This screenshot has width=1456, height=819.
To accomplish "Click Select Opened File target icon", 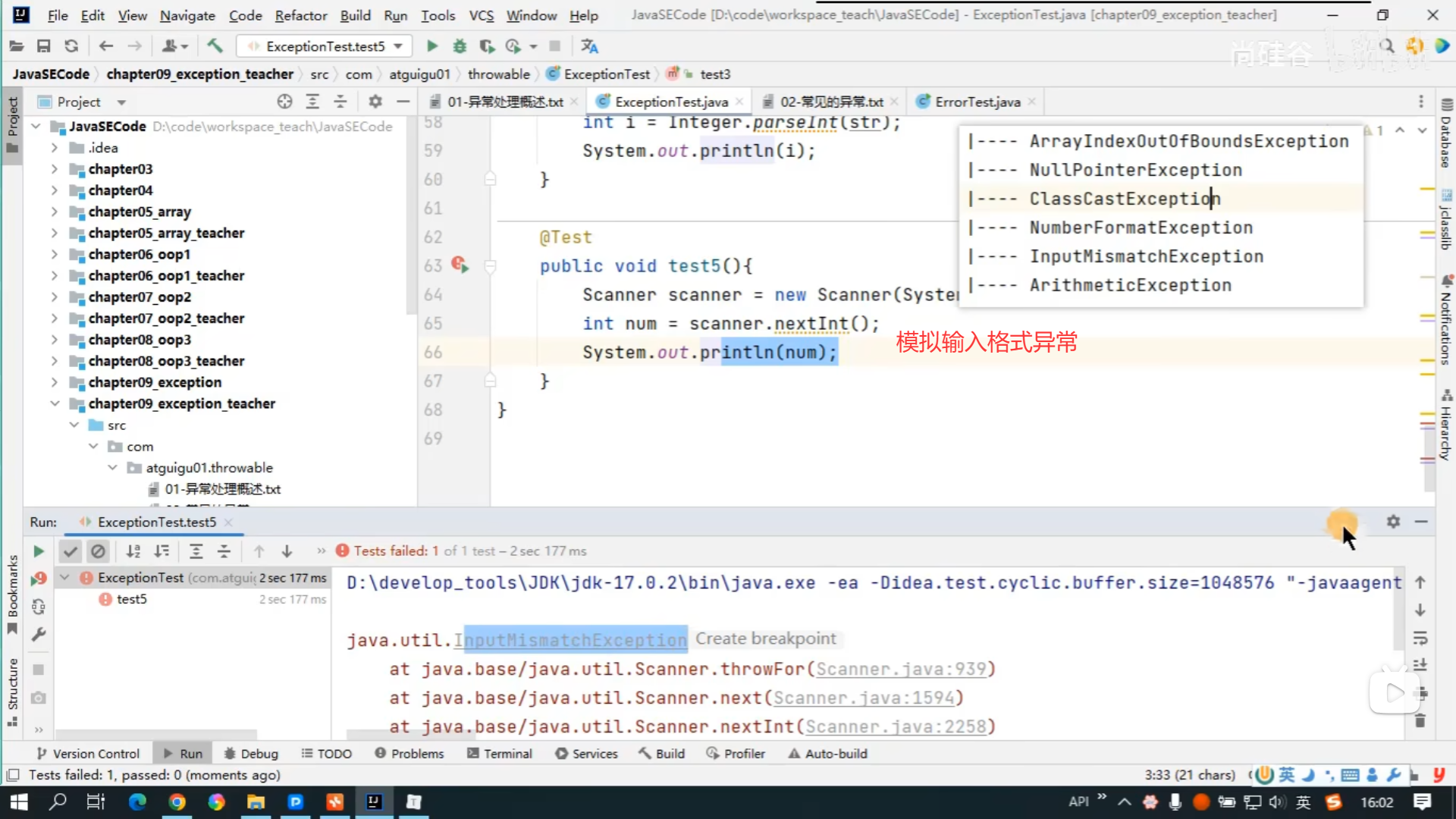I will click(284, 102).
